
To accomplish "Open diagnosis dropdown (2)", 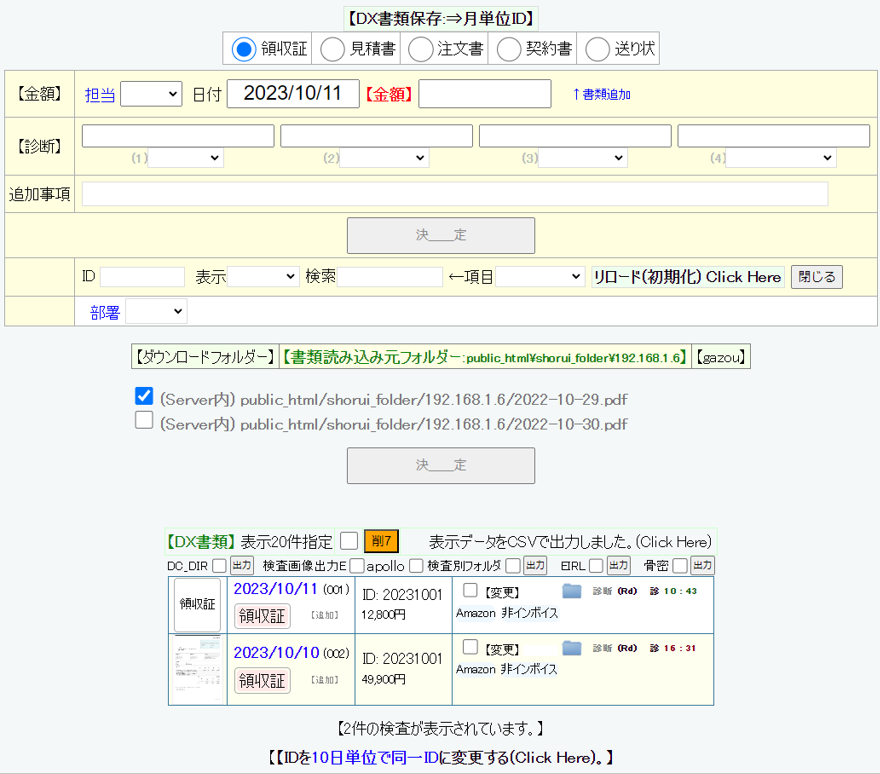I will coord(384,158).
